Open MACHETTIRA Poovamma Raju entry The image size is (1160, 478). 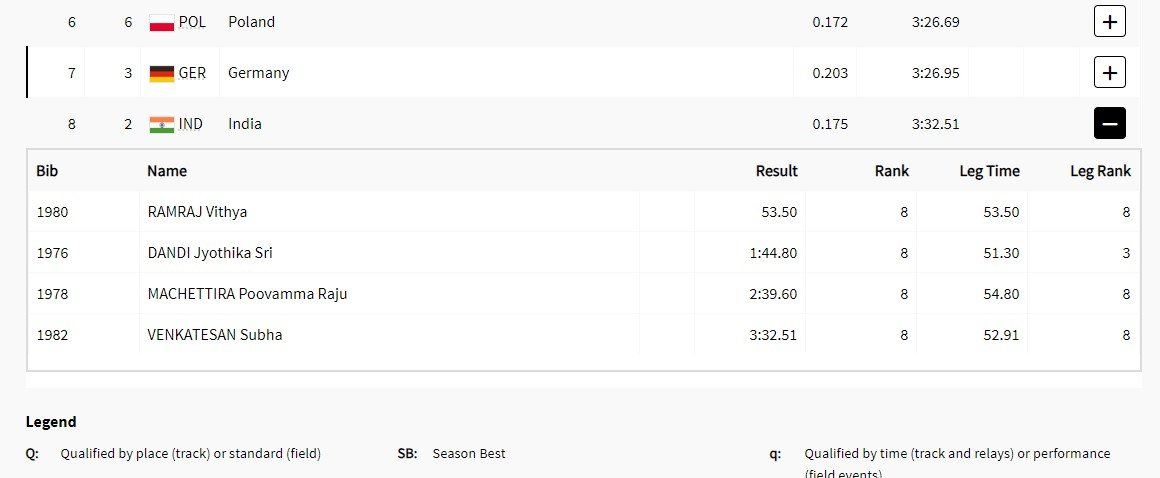[247, 294]
